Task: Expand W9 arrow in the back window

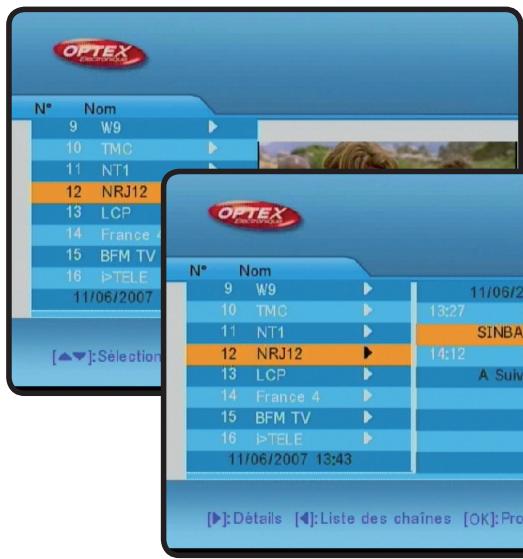Action: 213,127
